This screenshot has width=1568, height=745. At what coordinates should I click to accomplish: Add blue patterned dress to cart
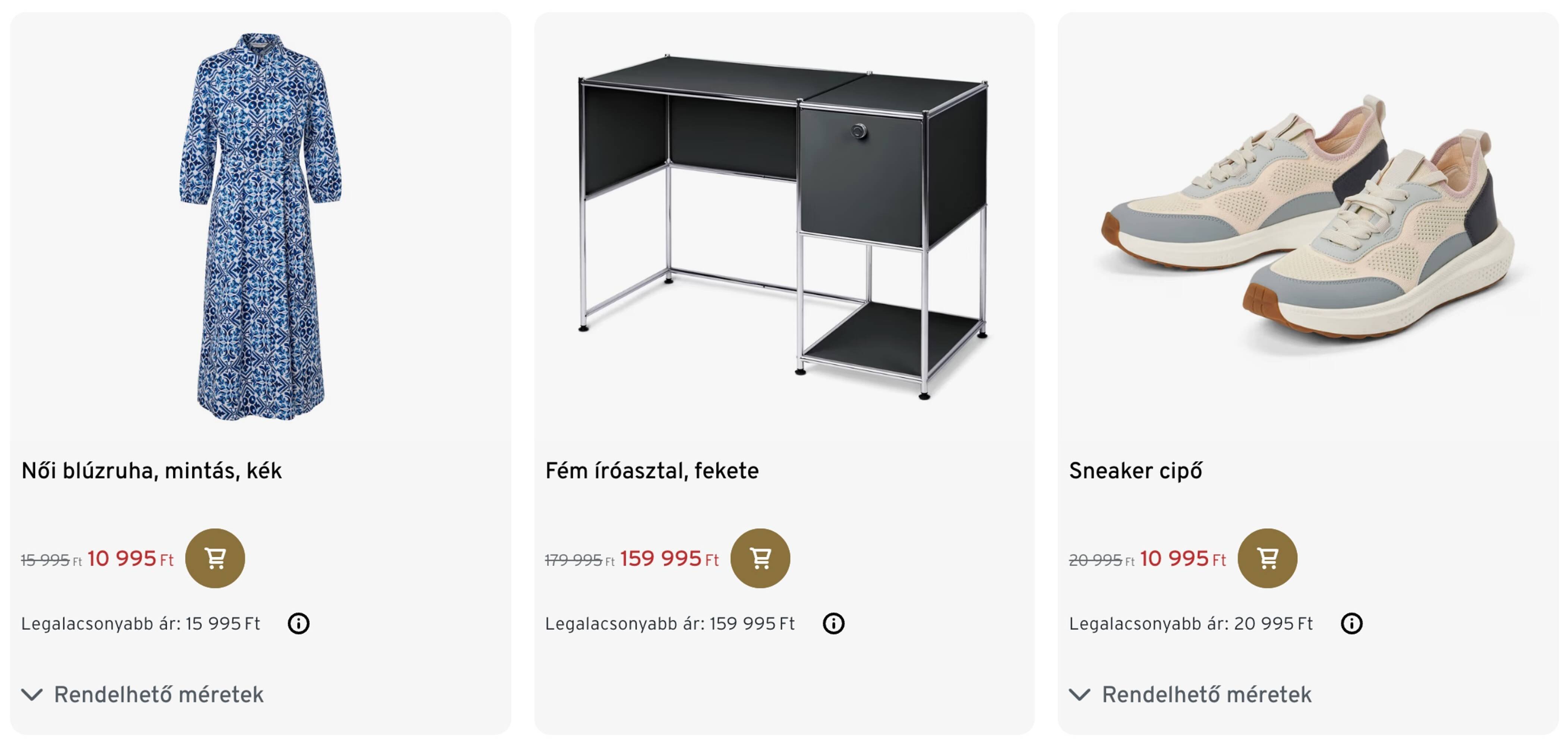tap(215, 558)
